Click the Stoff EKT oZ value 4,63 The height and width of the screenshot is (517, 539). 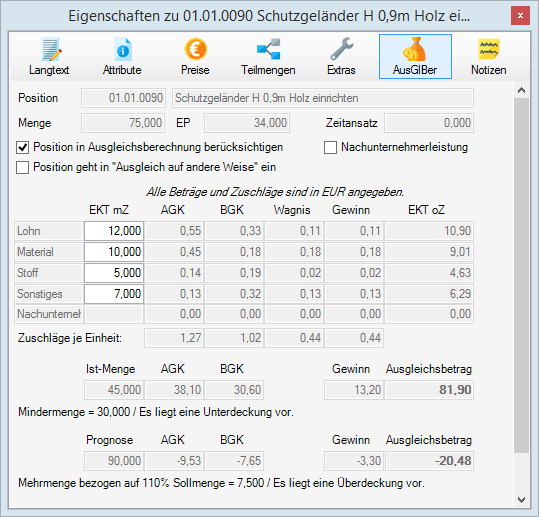(429, 273)
